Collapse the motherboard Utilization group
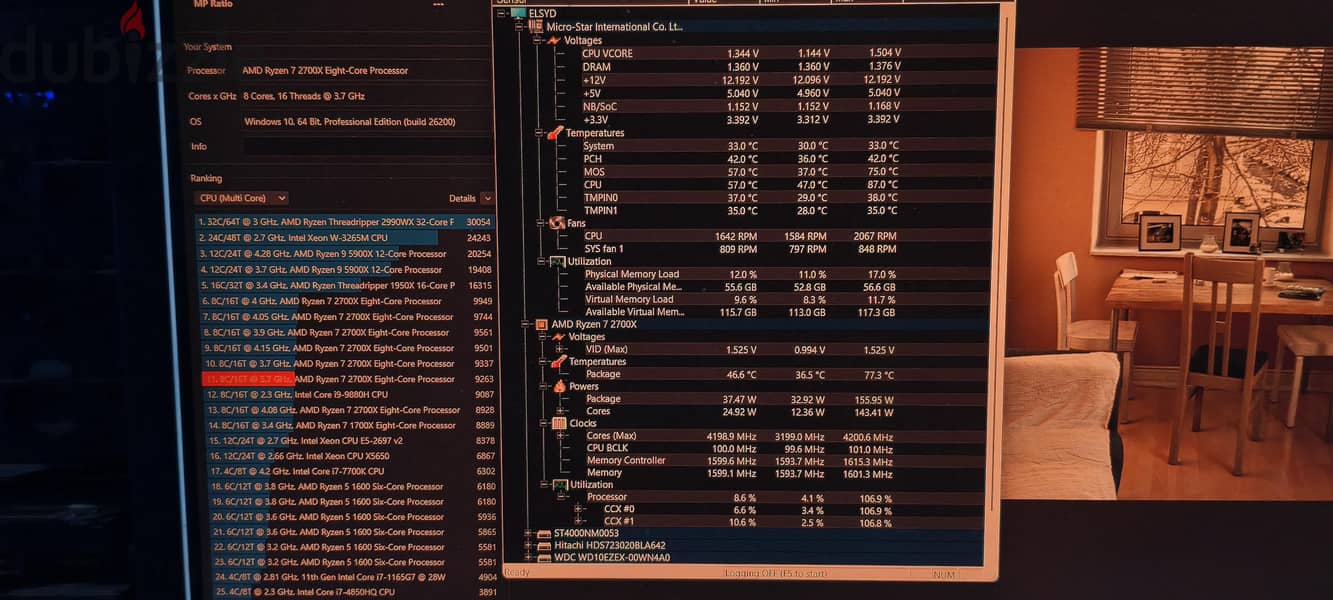The height and width of the screenshot is (600, 1333). point(541,261)
